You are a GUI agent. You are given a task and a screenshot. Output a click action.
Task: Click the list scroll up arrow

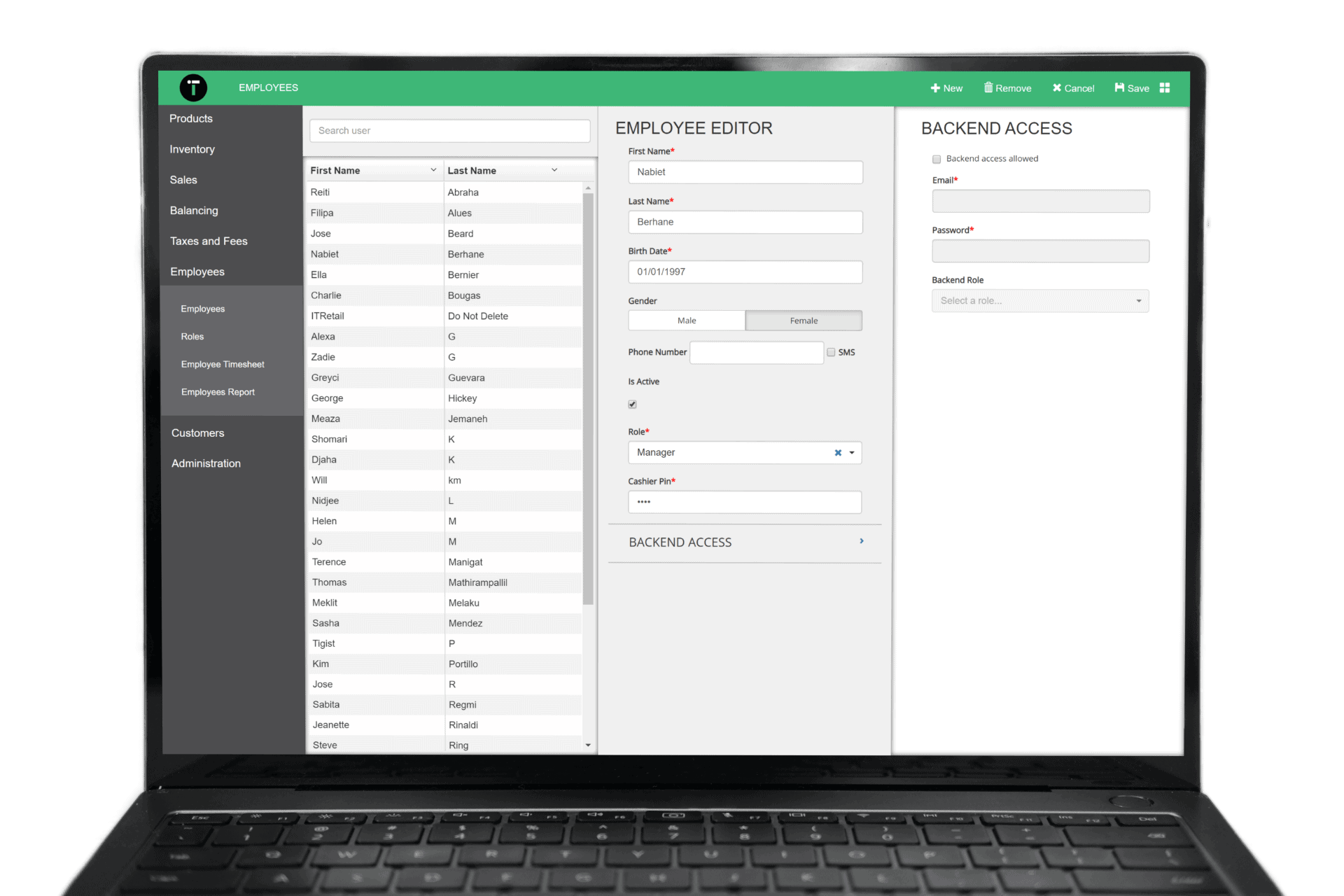click(588, 188)
